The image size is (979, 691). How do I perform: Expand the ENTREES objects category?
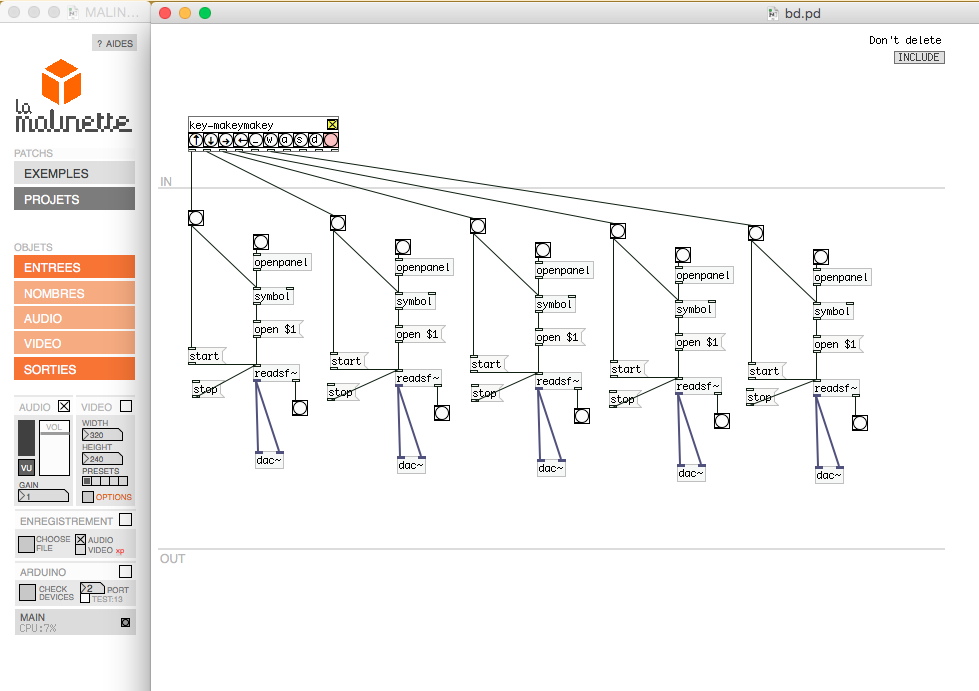pyautogui.click(x=74, y=267)
